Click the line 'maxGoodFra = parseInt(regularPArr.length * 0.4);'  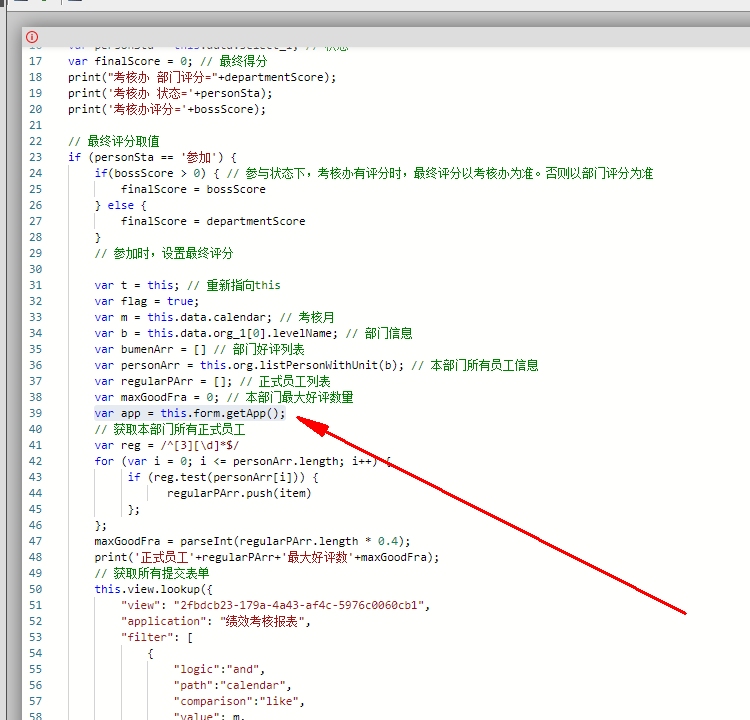pyautogui.click(x=252, y=541)
